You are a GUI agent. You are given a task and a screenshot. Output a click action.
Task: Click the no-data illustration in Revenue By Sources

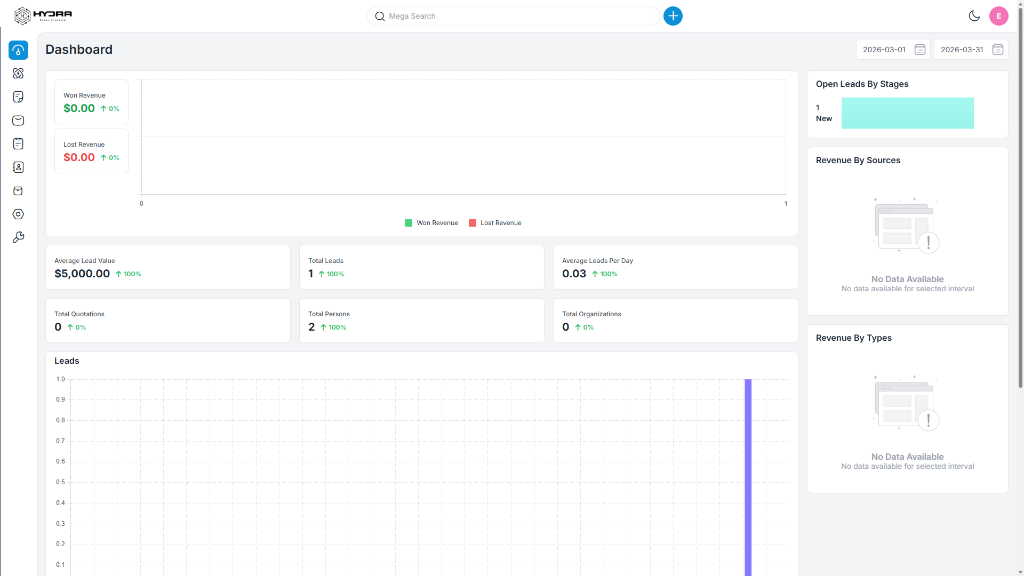click(x=906, y=225)
